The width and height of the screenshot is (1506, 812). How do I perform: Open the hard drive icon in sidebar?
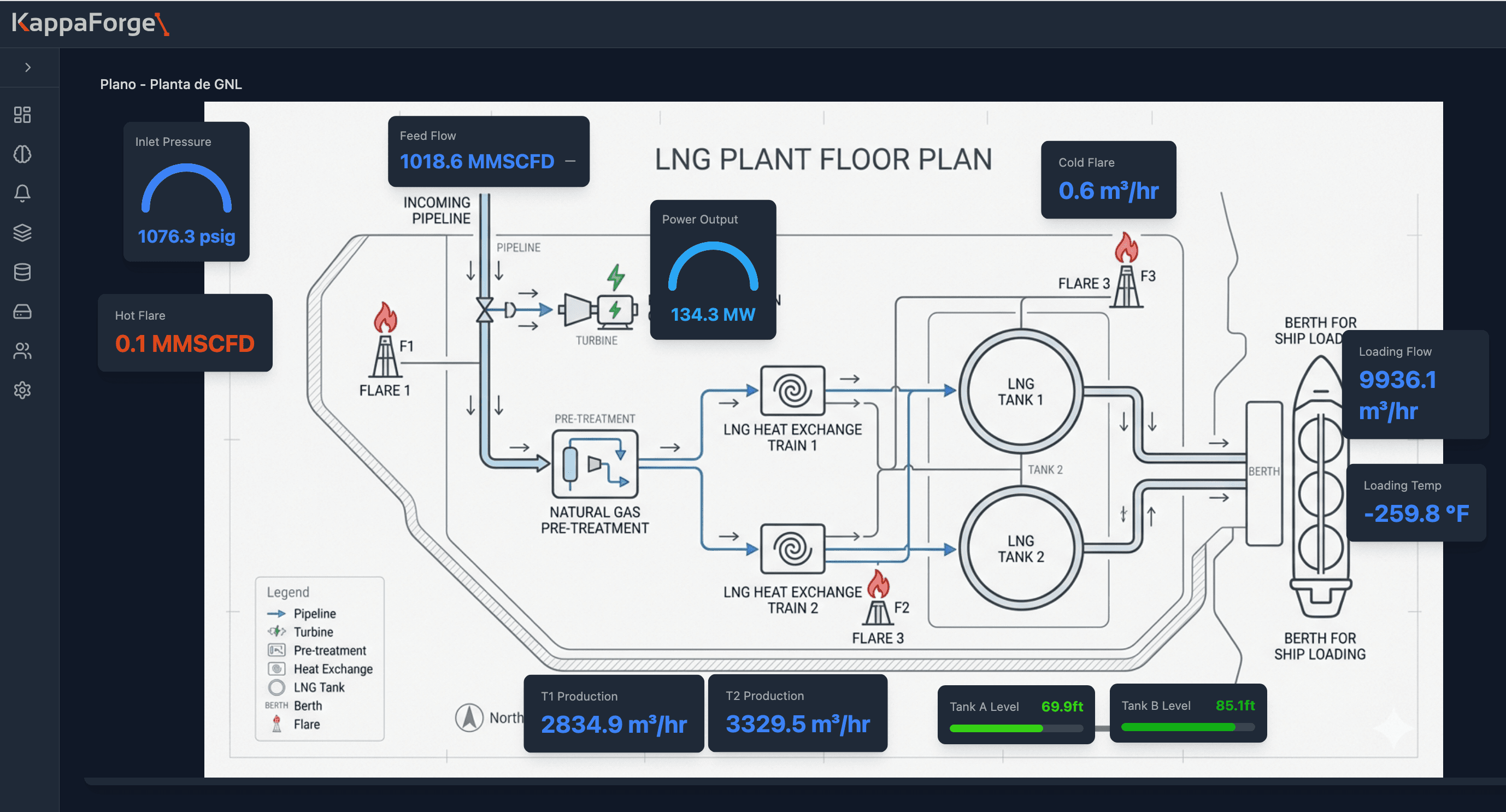click(22, 311)
